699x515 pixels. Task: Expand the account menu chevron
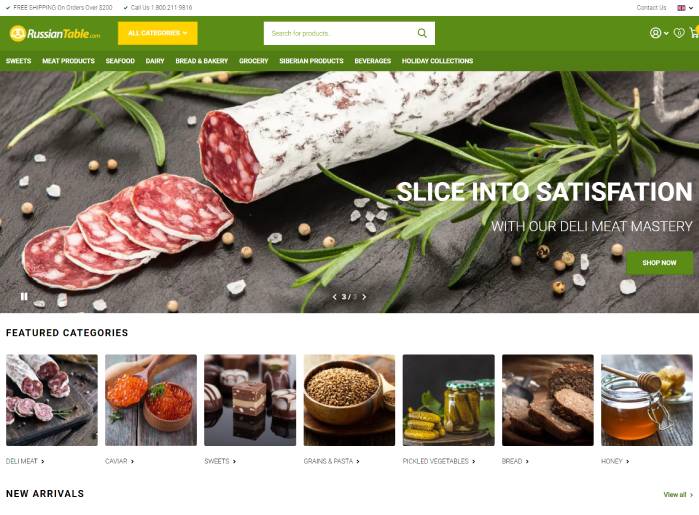(x=666, y=33)
